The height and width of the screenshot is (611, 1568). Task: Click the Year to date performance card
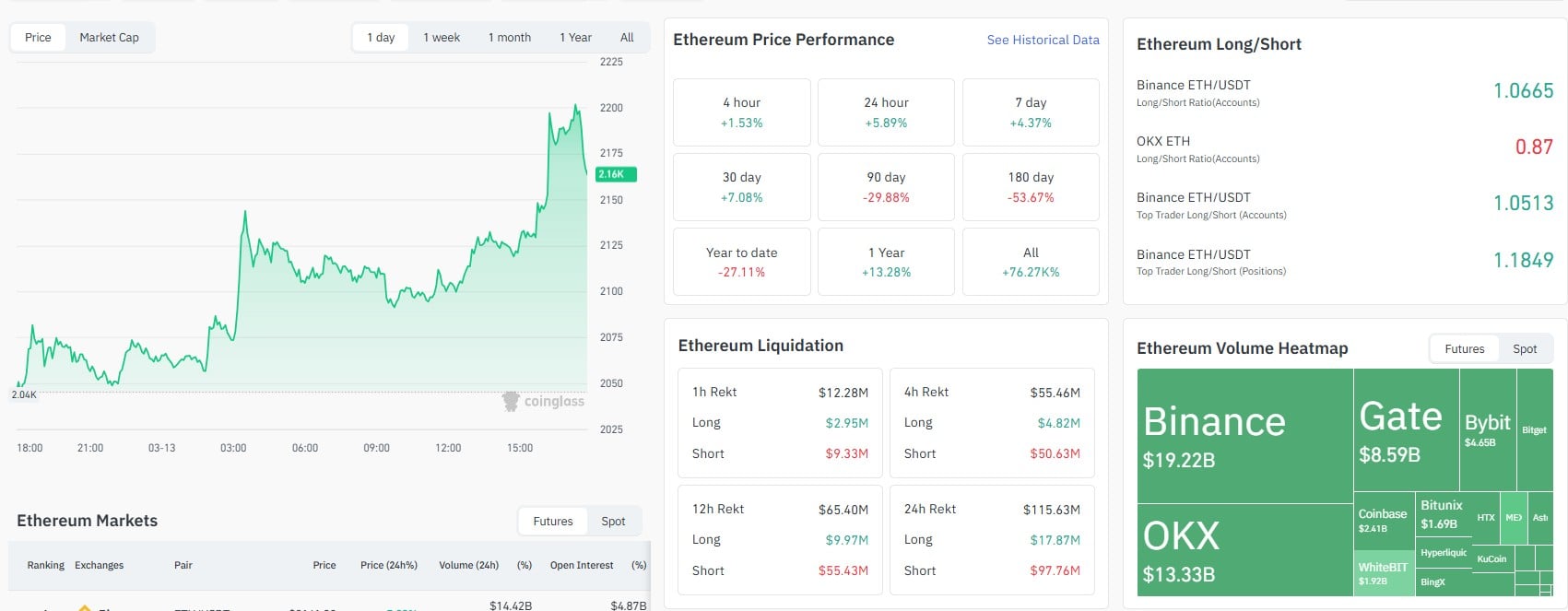[x=741, y=261]
